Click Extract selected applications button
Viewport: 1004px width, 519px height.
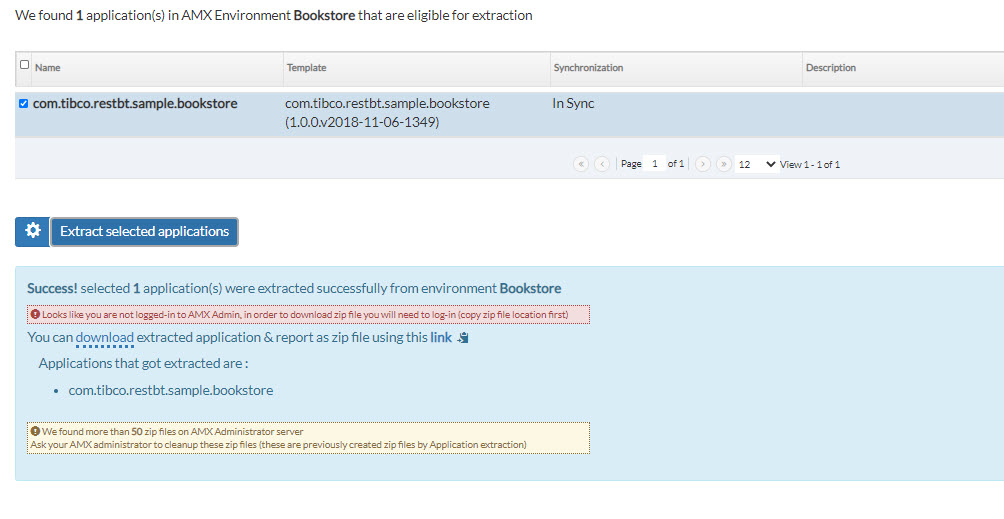144,232
